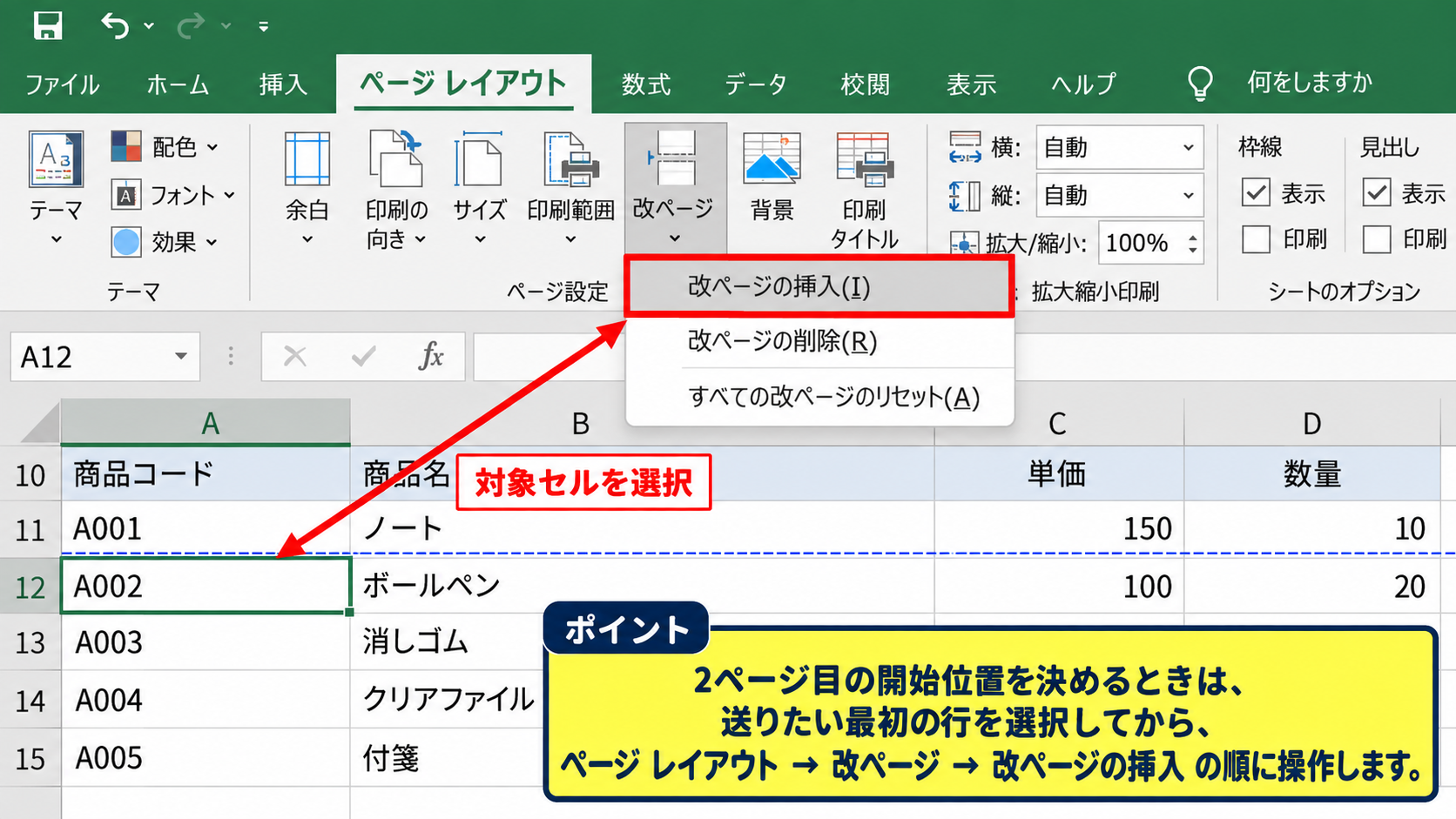Select 改ページの挿入(I) menu item
Image resolution: width=1456 pixels, height=819 pixels.
pos(819,286)
